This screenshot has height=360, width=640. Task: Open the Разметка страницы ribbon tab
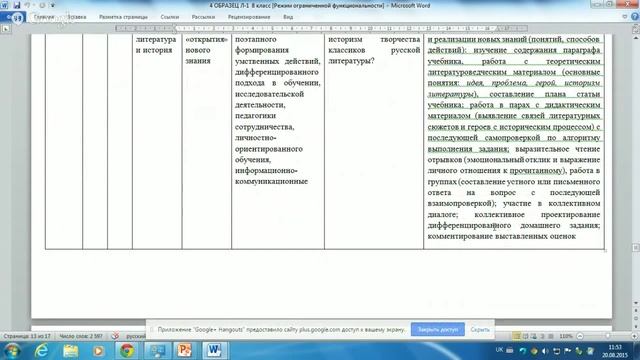click(123, 17)
